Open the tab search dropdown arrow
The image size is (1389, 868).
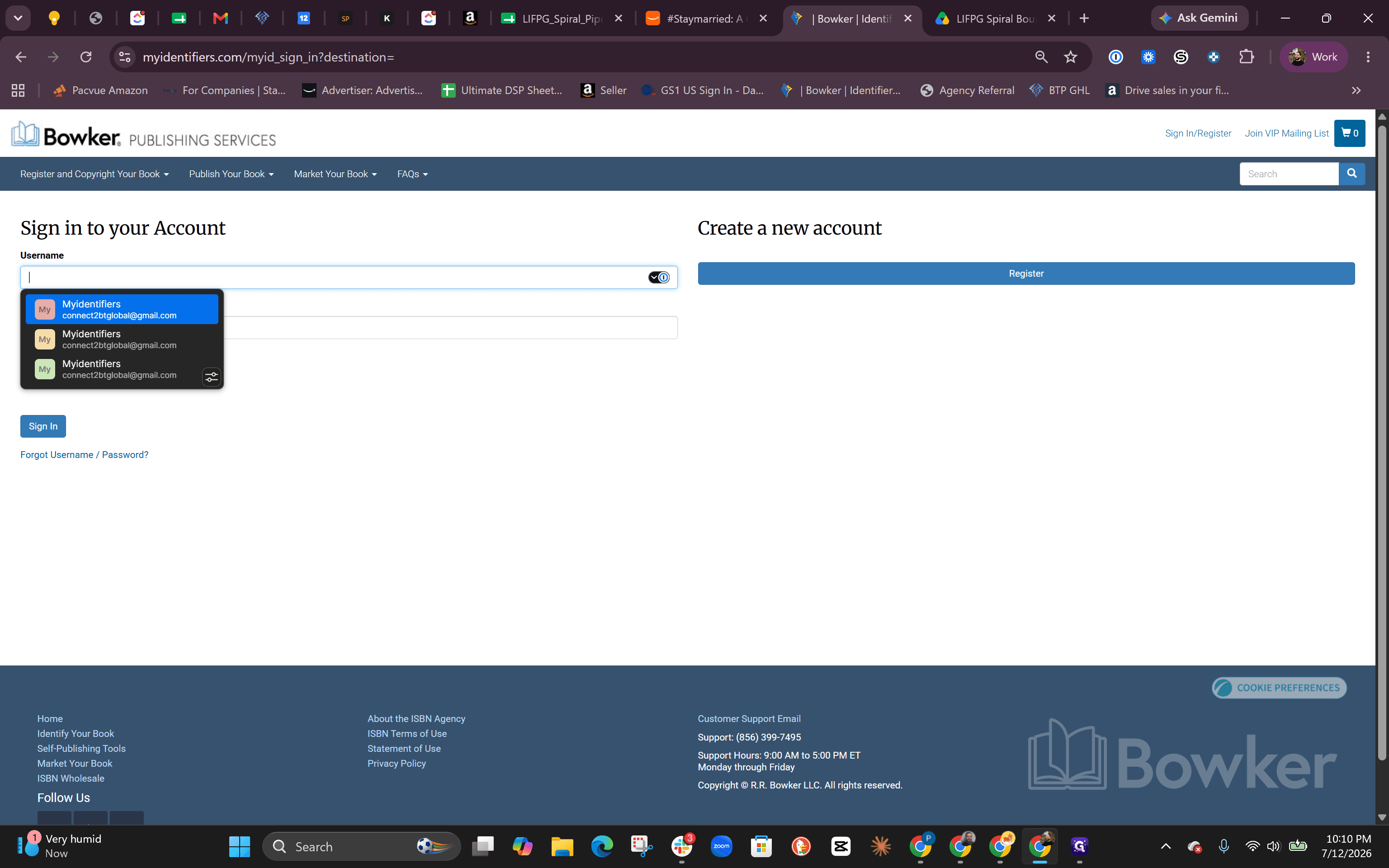(x=18, y=19)
